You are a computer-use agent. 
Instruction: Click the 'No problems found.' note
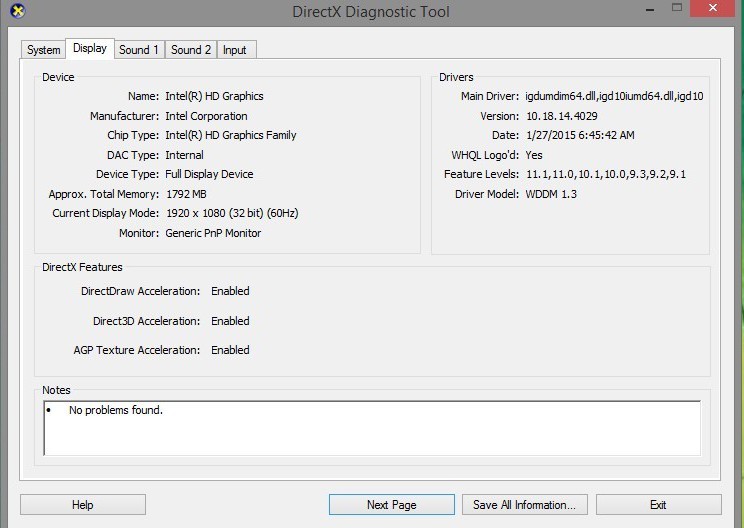[116, 410]
